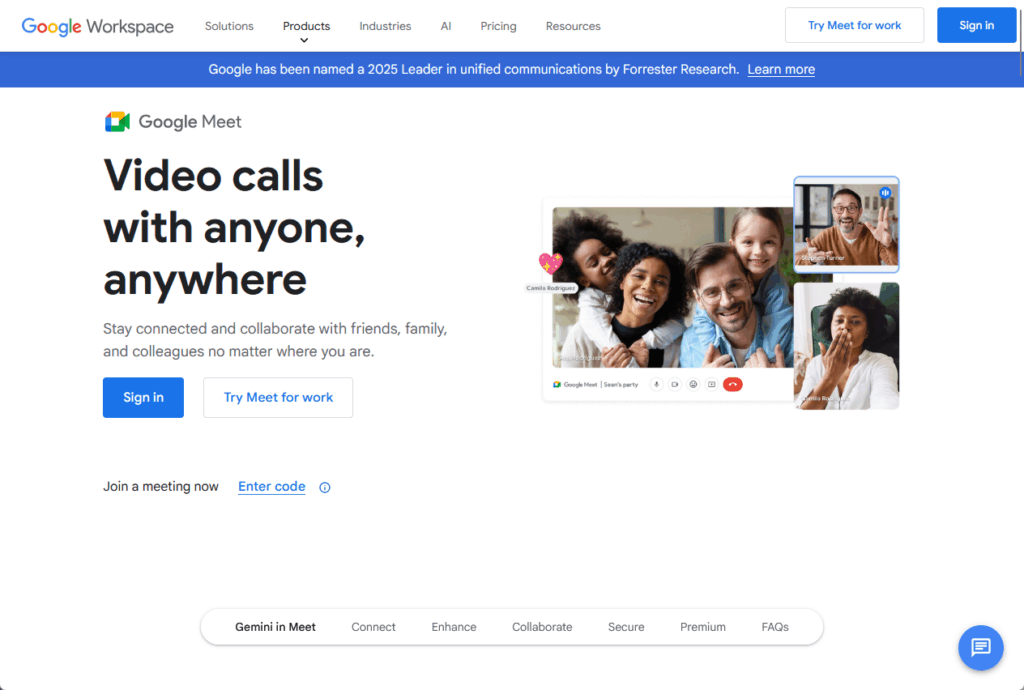The image size is (1024, 690).
Task: Select the Secure tab
Action: pos(626,627)
